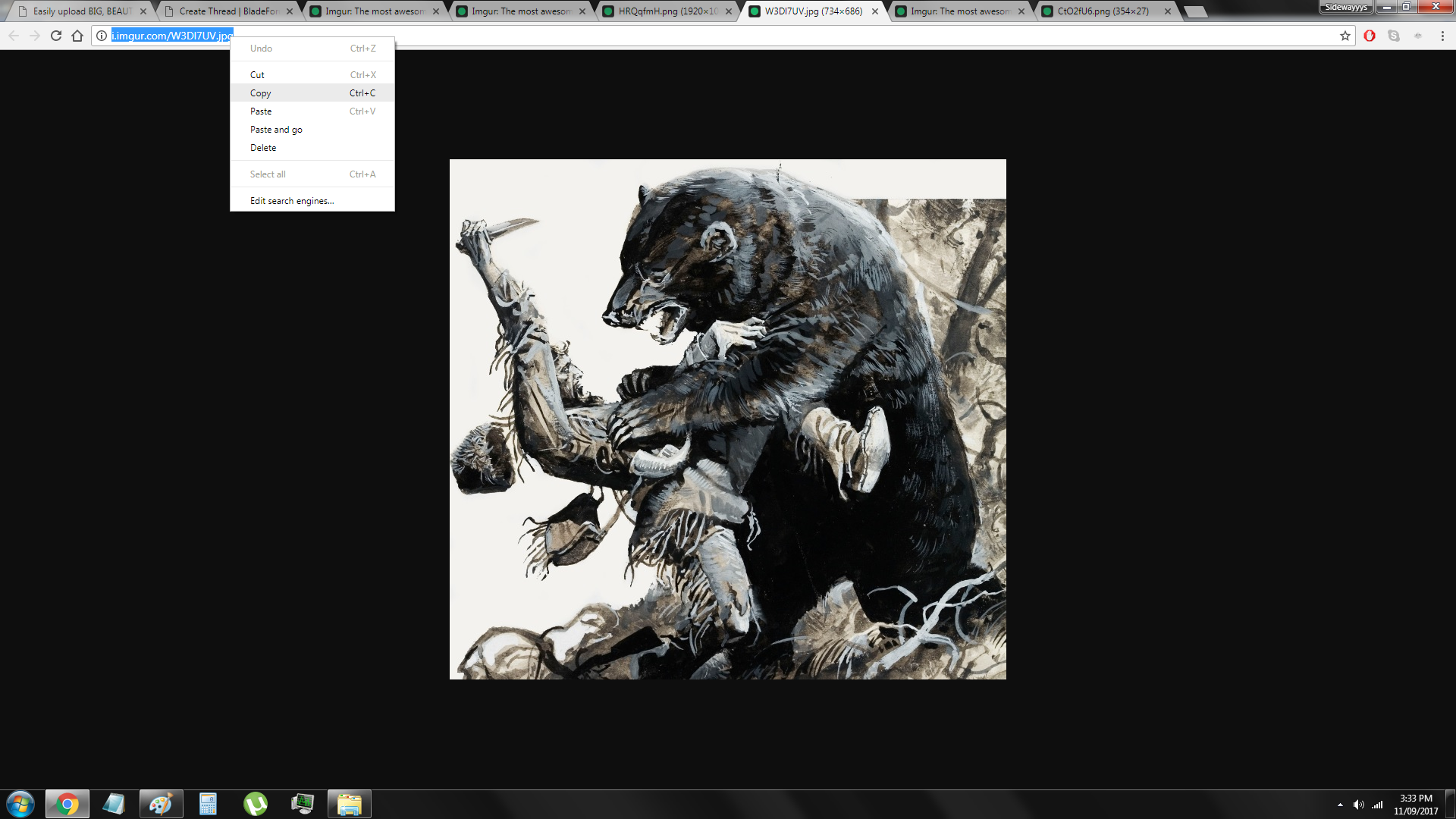Go to the browser home page icon
The height and width of the screenshot is (819, 1456).
(x=77, y=36)
